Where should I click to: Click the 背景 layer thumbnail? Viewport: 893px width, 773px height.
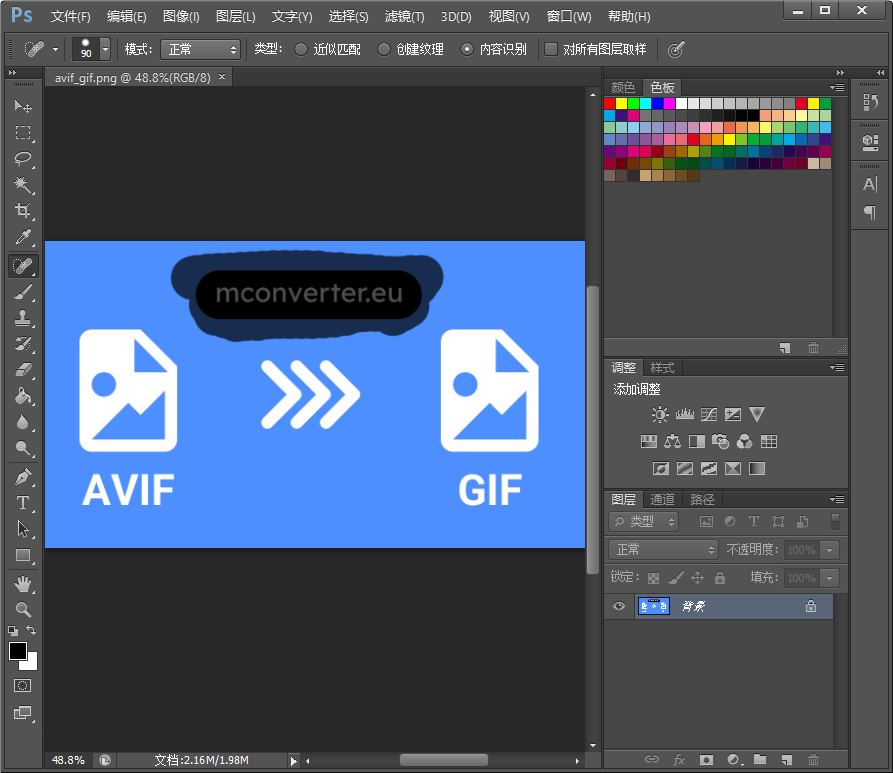654,606
